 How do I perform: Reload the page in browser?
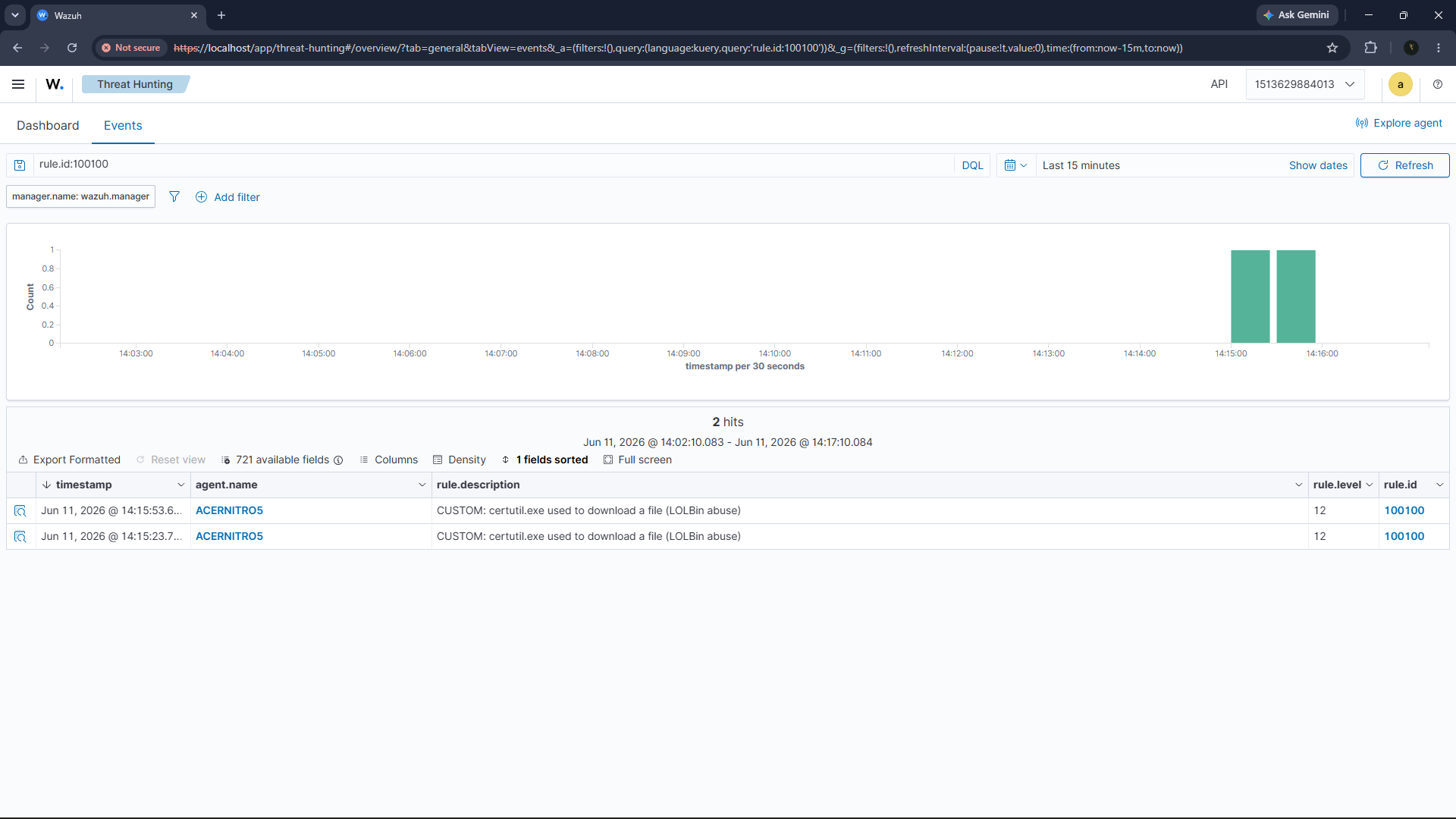click(72, 48)
